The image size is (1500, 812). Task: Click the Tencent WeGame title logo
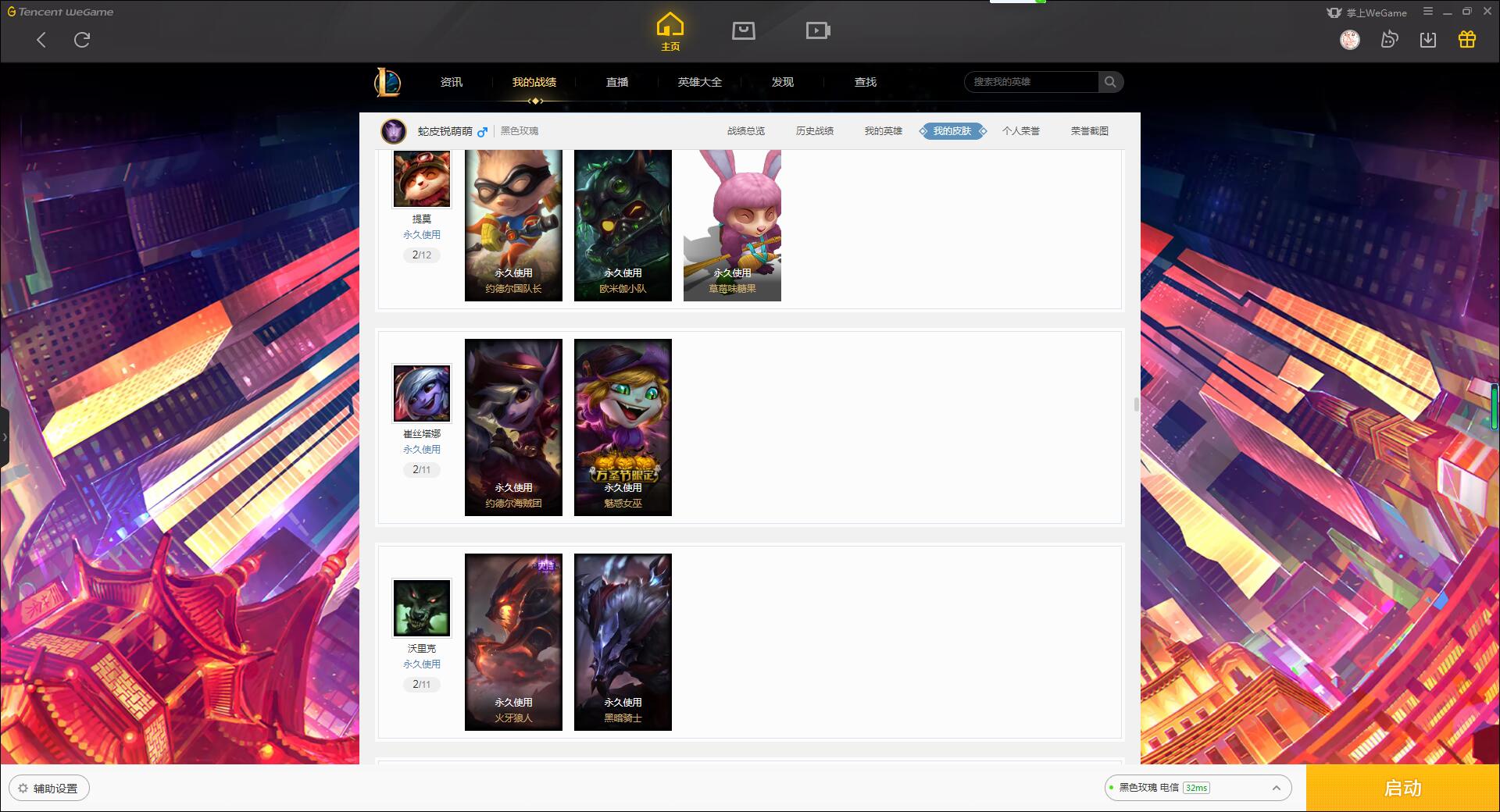click(60, 12)
